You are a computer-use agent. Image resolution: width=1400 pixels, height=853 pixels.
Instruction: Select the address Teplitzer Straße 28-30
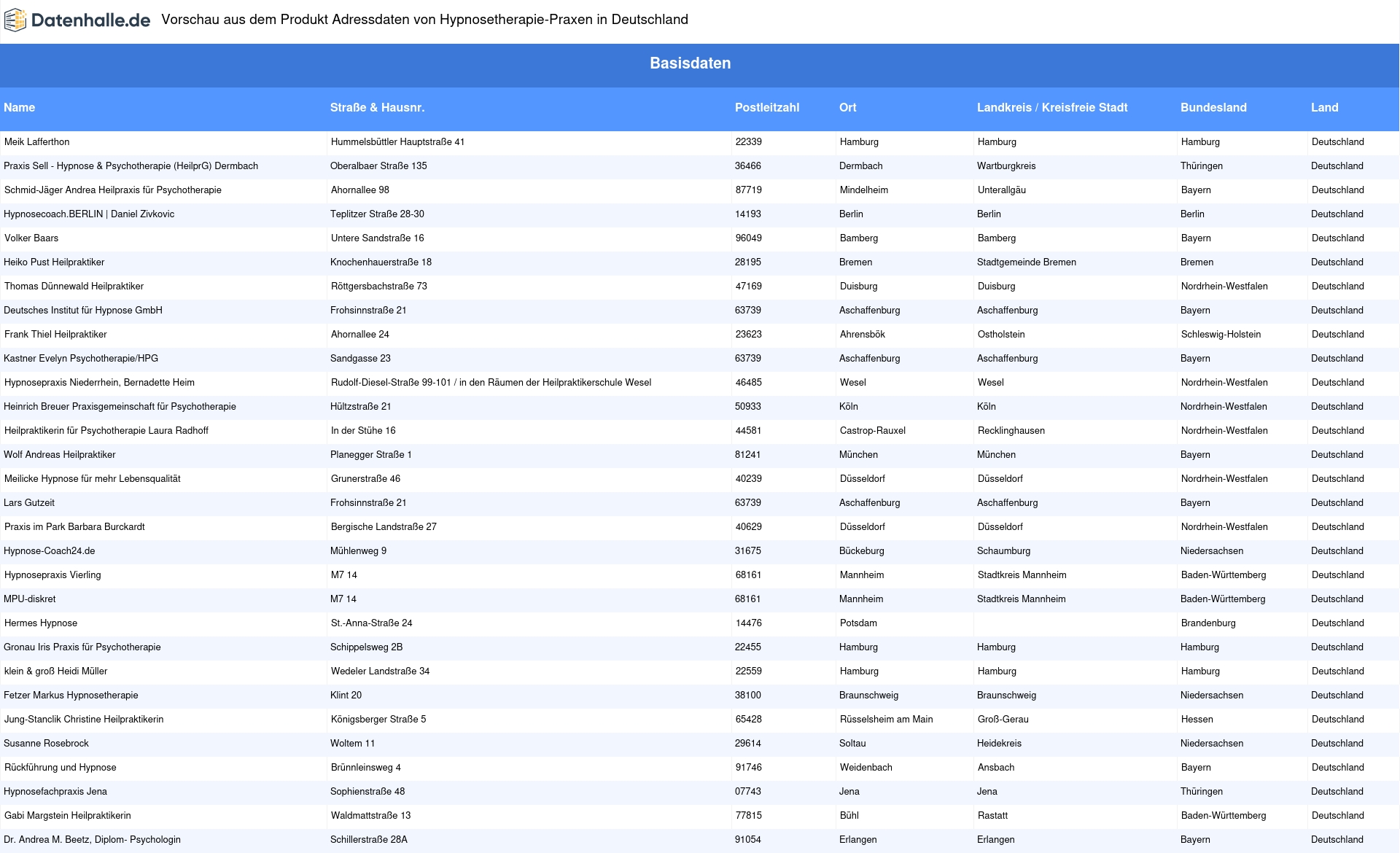pos(377,214)
